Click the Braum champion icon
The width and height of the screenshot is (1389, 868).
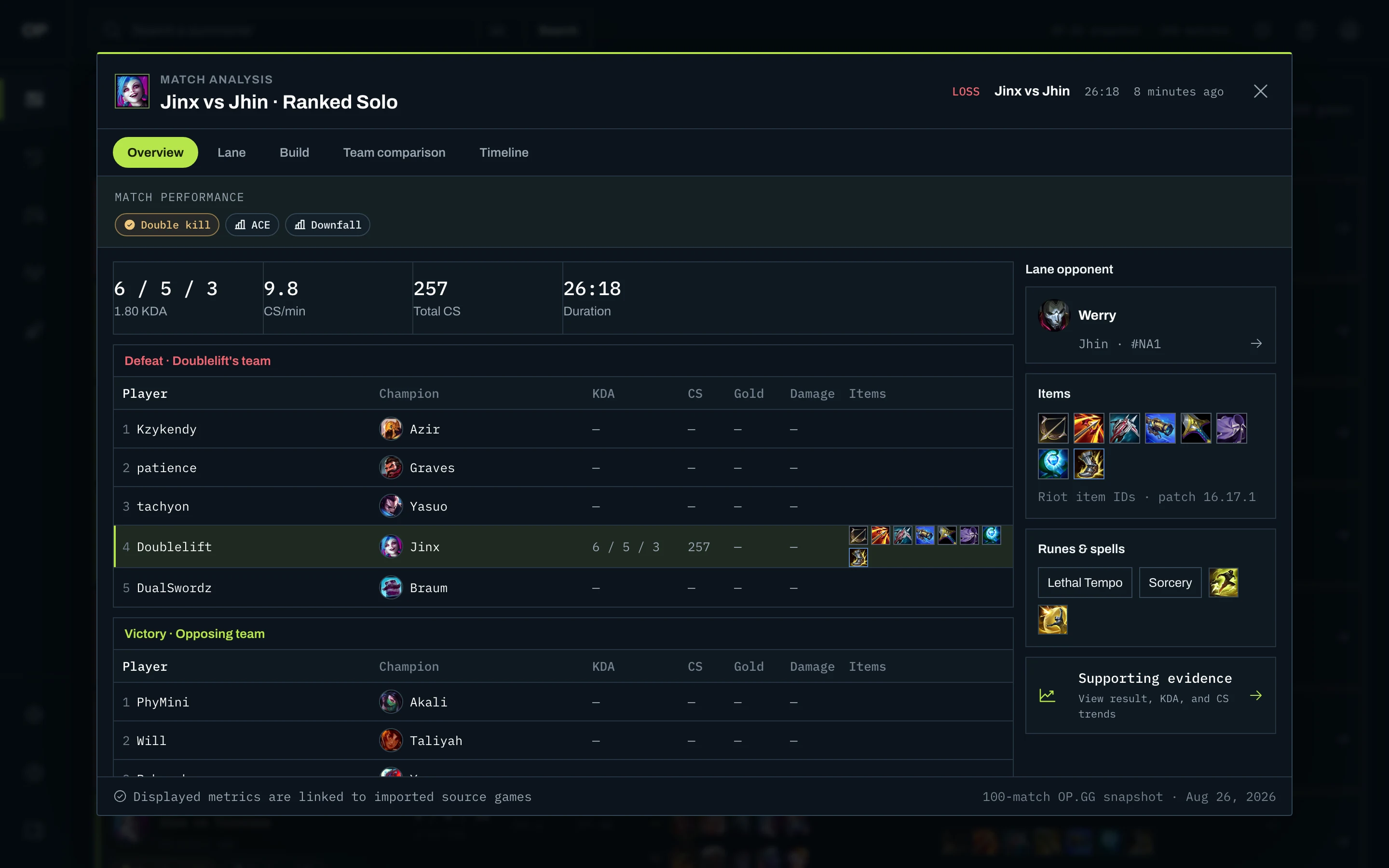click(x=391, y=587)
